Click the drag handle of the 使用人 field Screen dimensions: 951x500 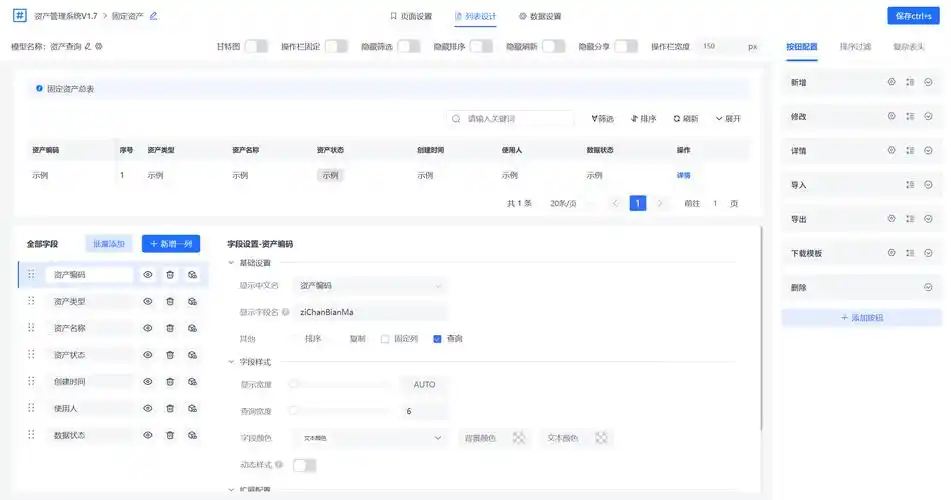click(x=32, y=408)
